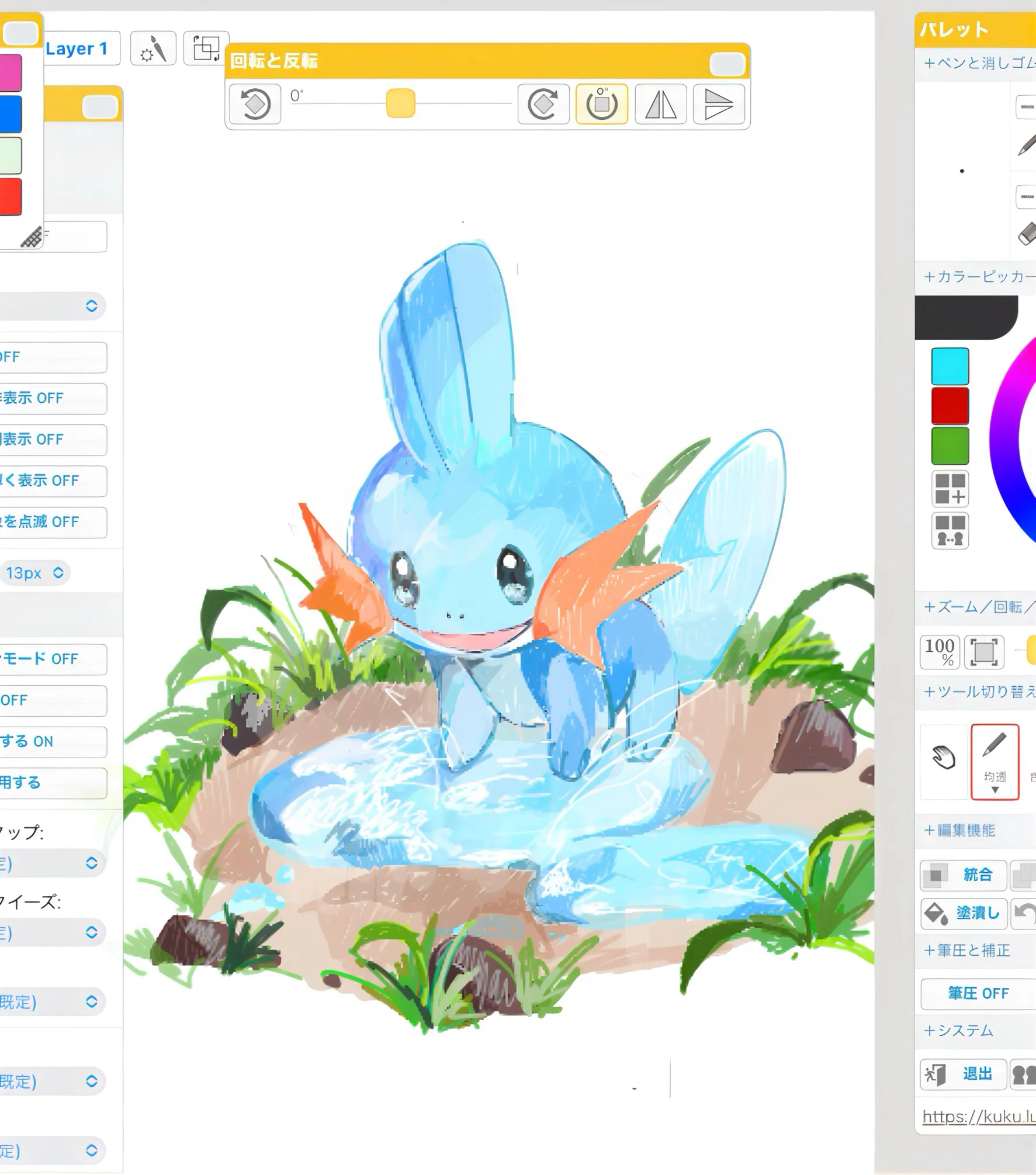
Task: Expand the システム section
Action: tap(958, 1031)
